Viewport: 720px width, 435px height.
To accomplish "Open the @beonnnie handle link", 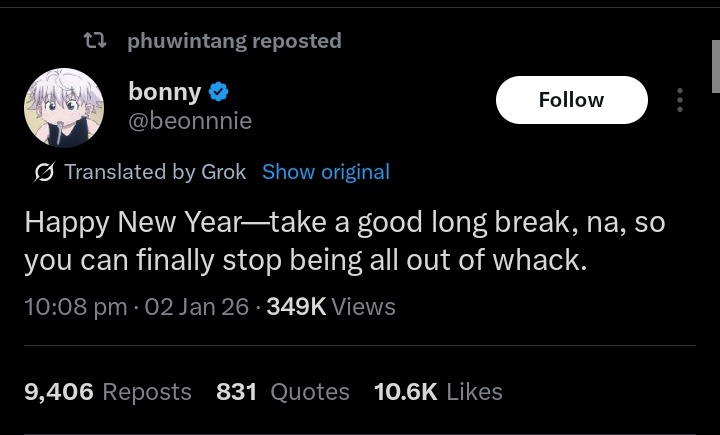I will point(190,121).
